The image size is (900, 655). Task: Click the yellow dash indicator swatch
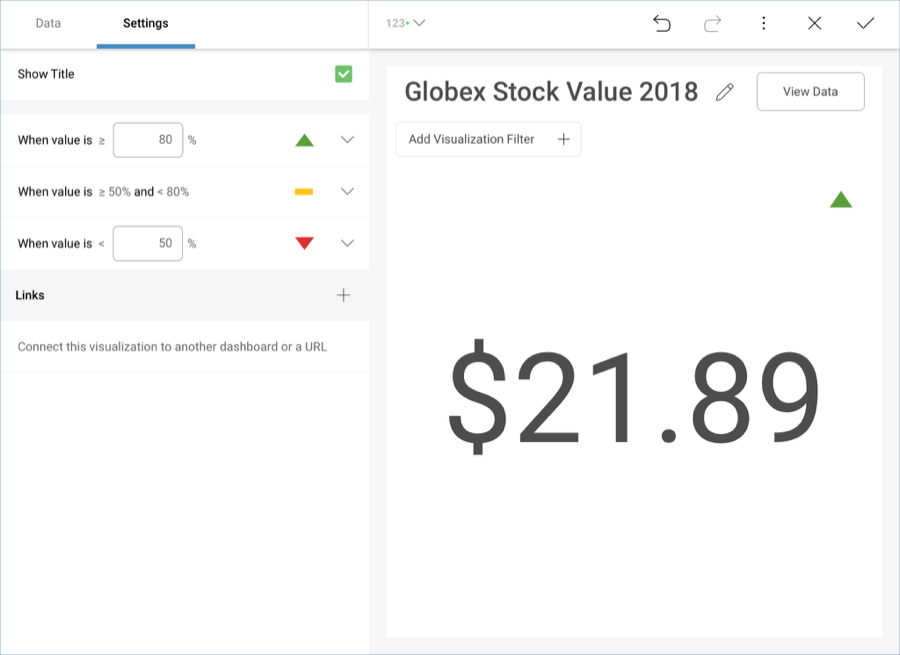point(304,191)
